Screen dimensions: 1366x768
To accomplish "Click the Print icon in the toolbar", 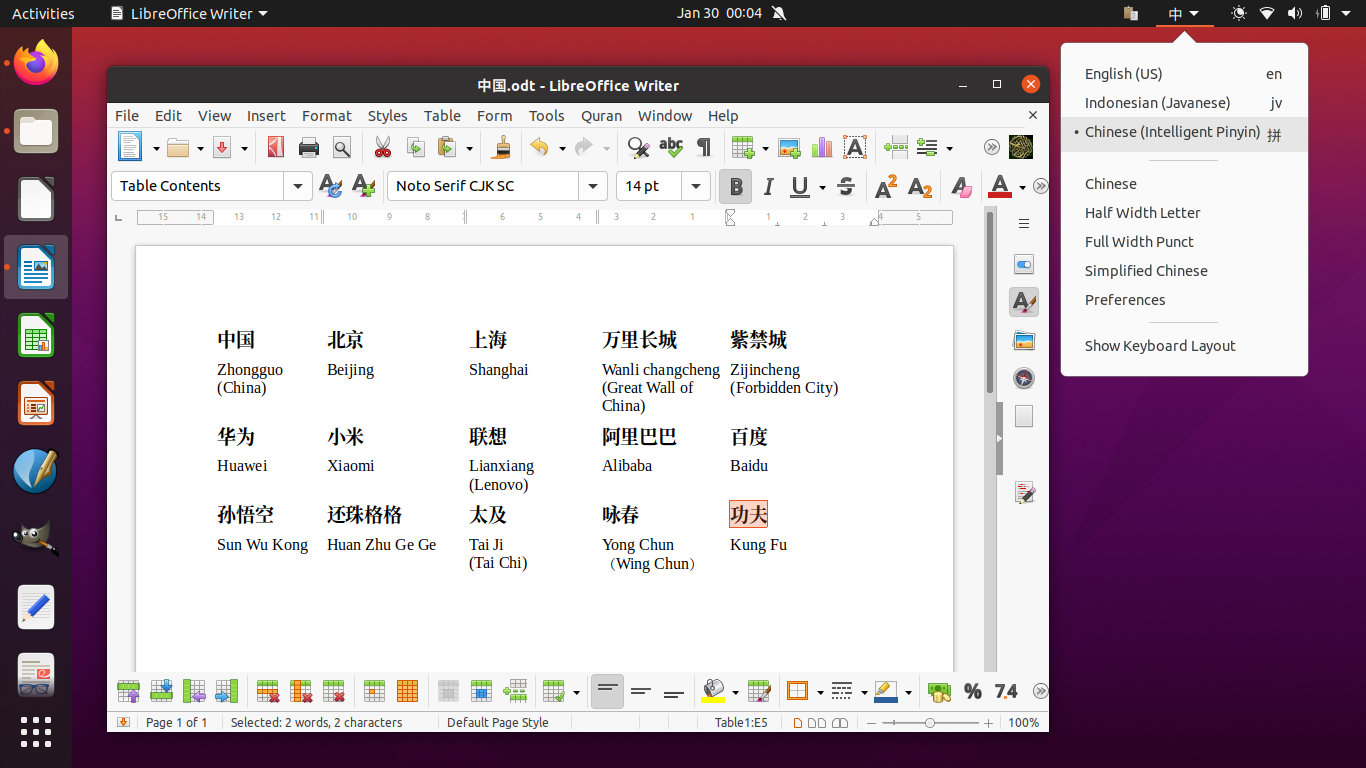I will click(x=309, y=148).
